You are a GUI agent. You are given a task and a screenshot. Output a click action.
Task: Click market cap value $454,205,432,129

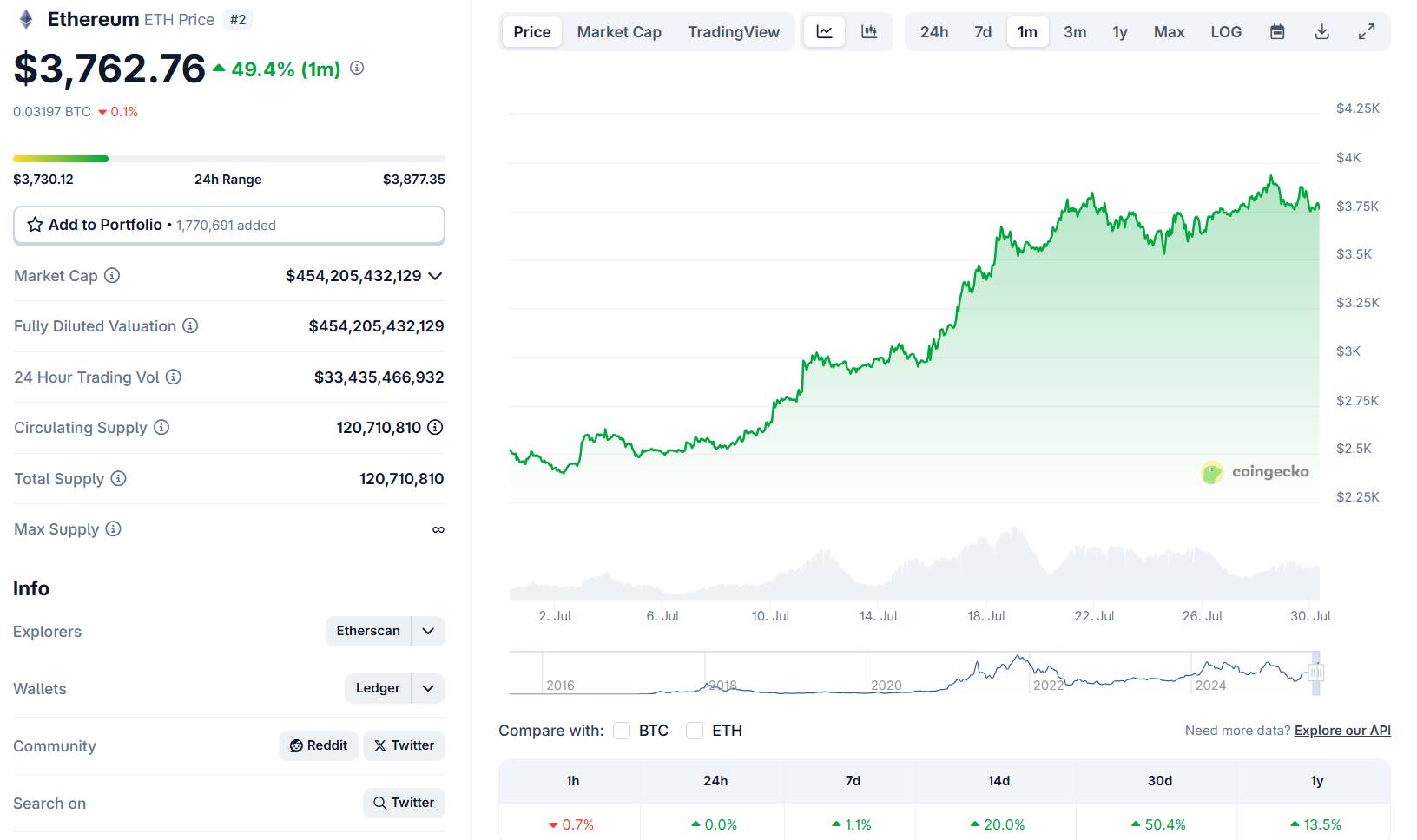(x=353, y=276)
